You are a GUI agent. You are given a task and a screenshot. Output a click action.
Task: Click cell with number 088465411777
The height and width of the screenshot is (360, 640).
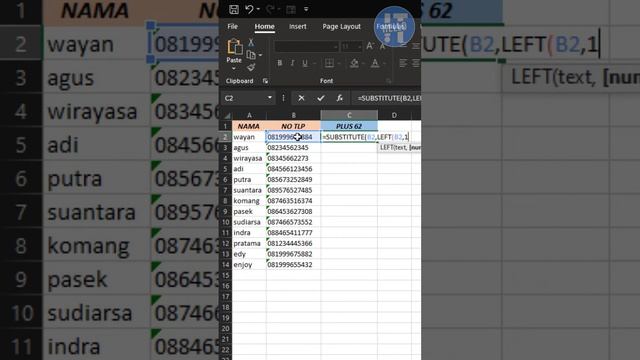click(x=293, y=233)
